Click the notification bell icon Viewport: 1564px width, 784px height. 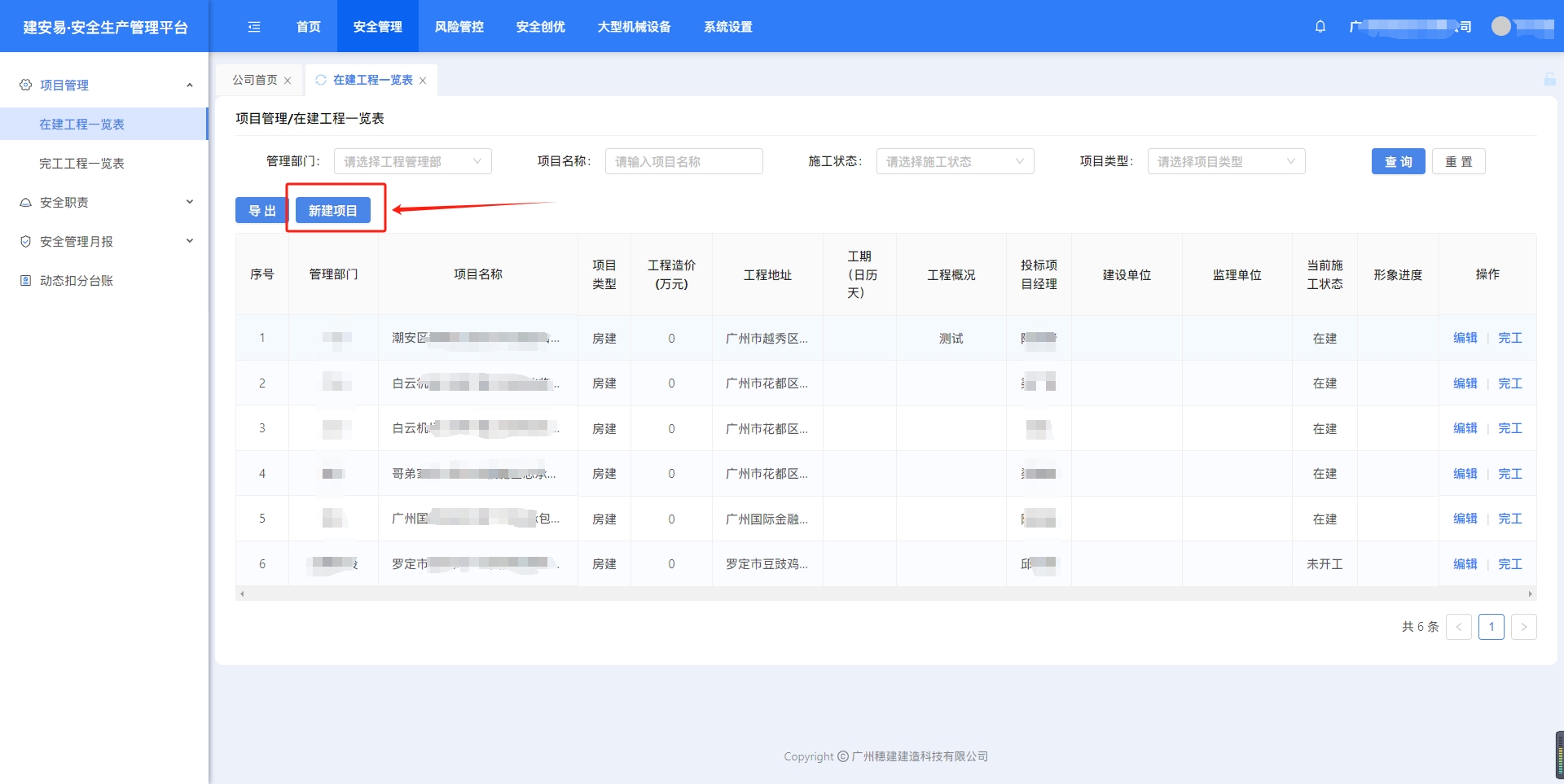[x=1320, y=26]
